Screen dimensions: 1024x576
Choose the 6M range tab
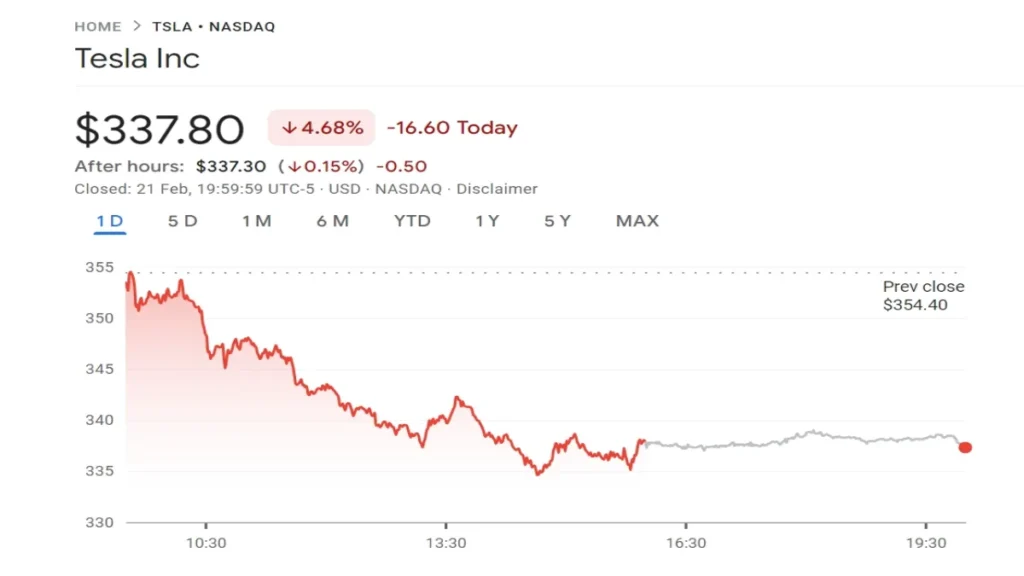333,221
